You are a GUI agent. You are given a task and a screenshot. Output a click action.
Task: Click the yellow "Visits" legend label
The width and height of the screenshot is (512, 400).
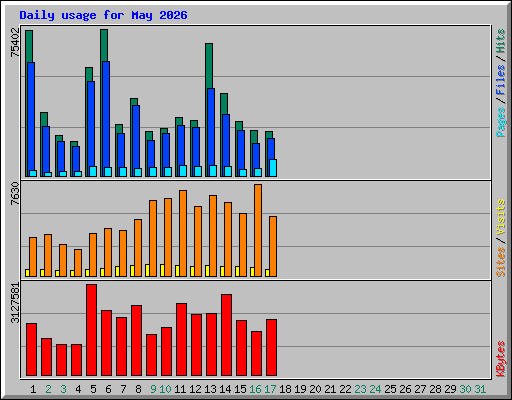(x=501, y=218)
